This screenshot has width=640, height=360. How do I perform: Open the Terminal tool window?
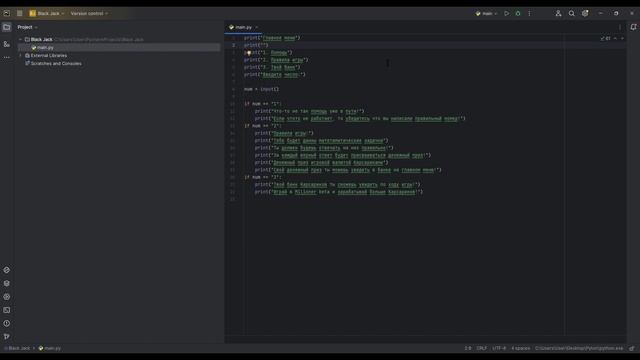(7, 310)
